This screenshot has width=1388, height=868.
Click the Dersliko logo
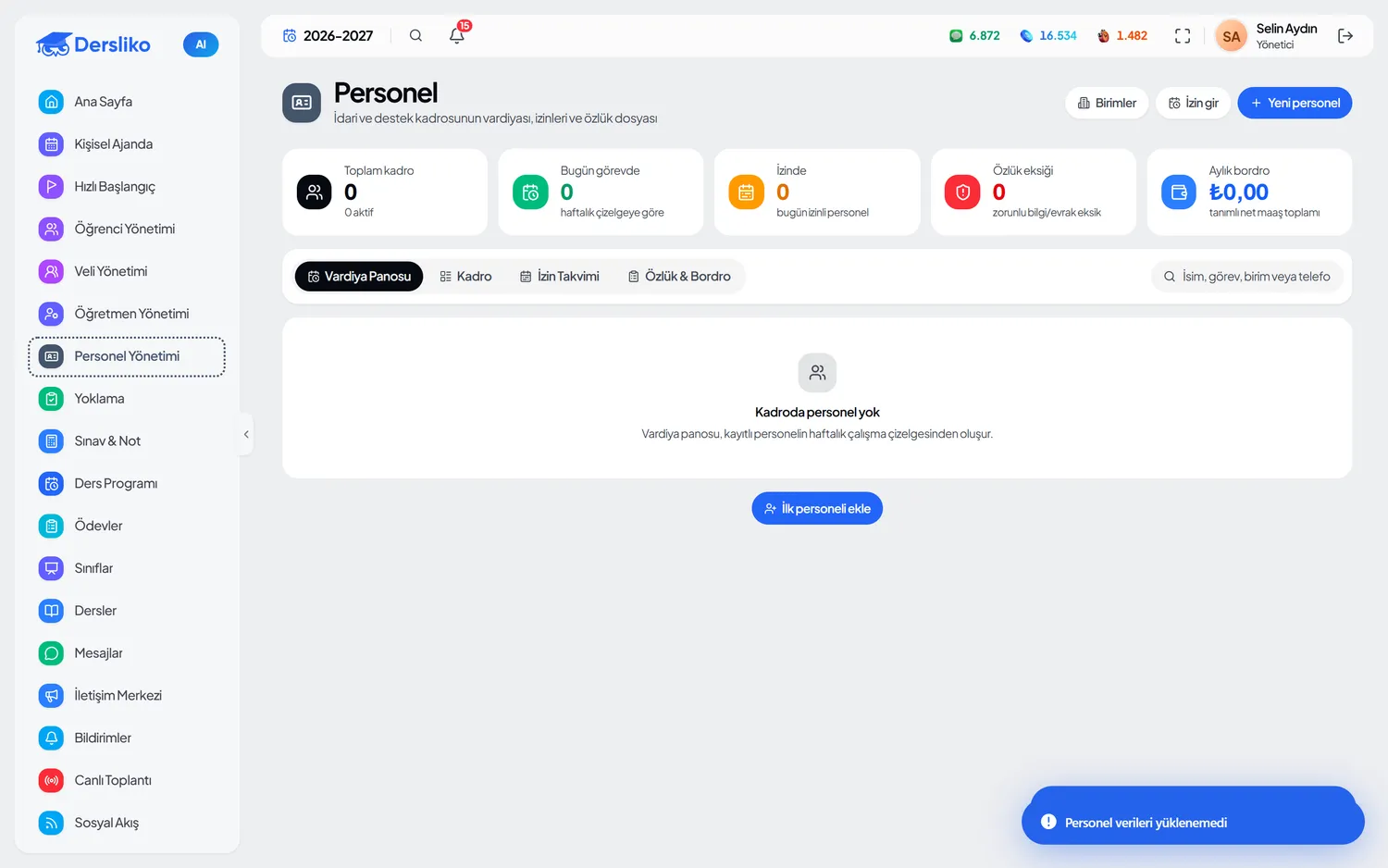coord(93,44)
